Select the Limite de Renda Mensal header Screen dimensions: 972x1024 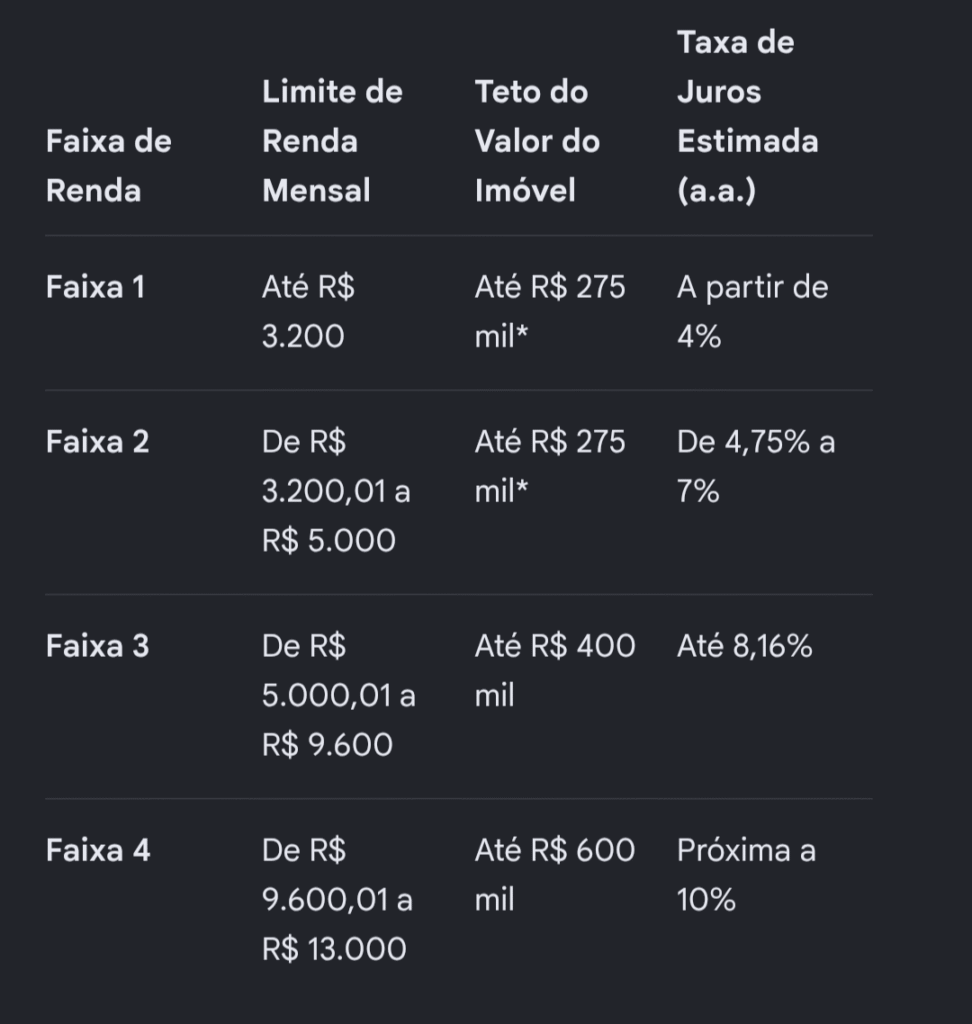(x=332, y=141)
